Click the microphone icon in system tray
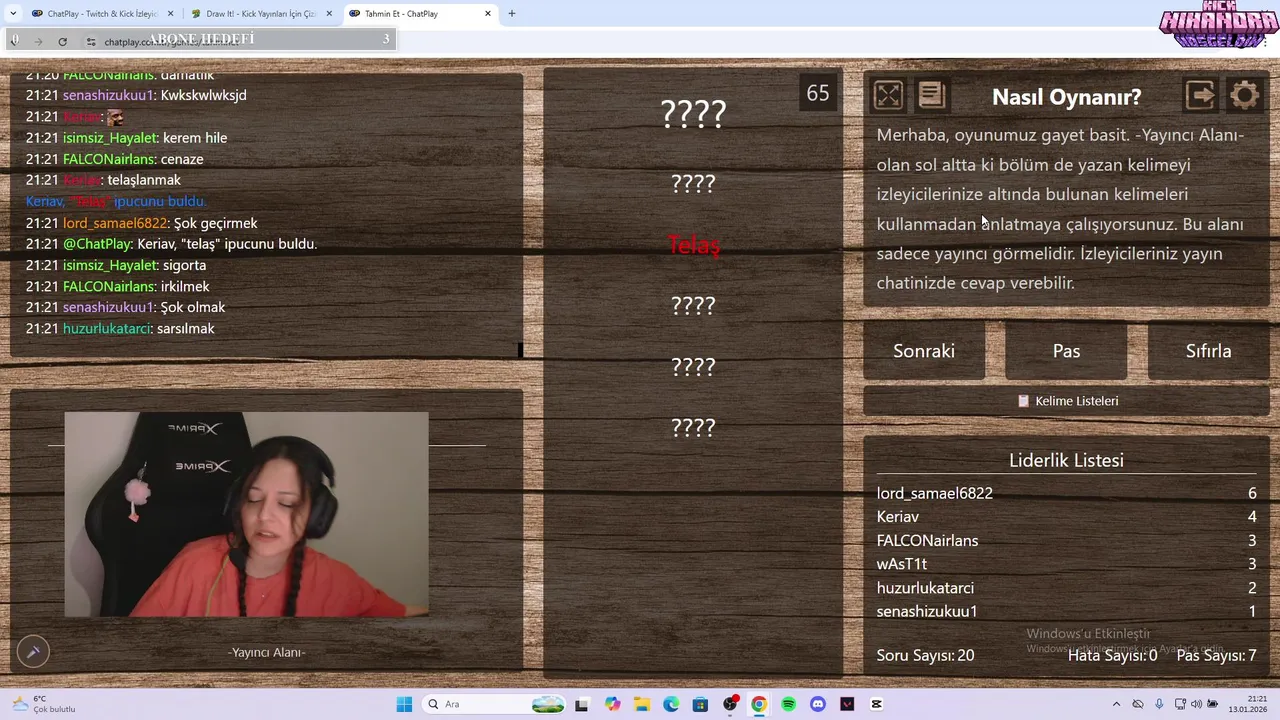This screenshot has height=720, width=1280. click(x=1159, y=704)
